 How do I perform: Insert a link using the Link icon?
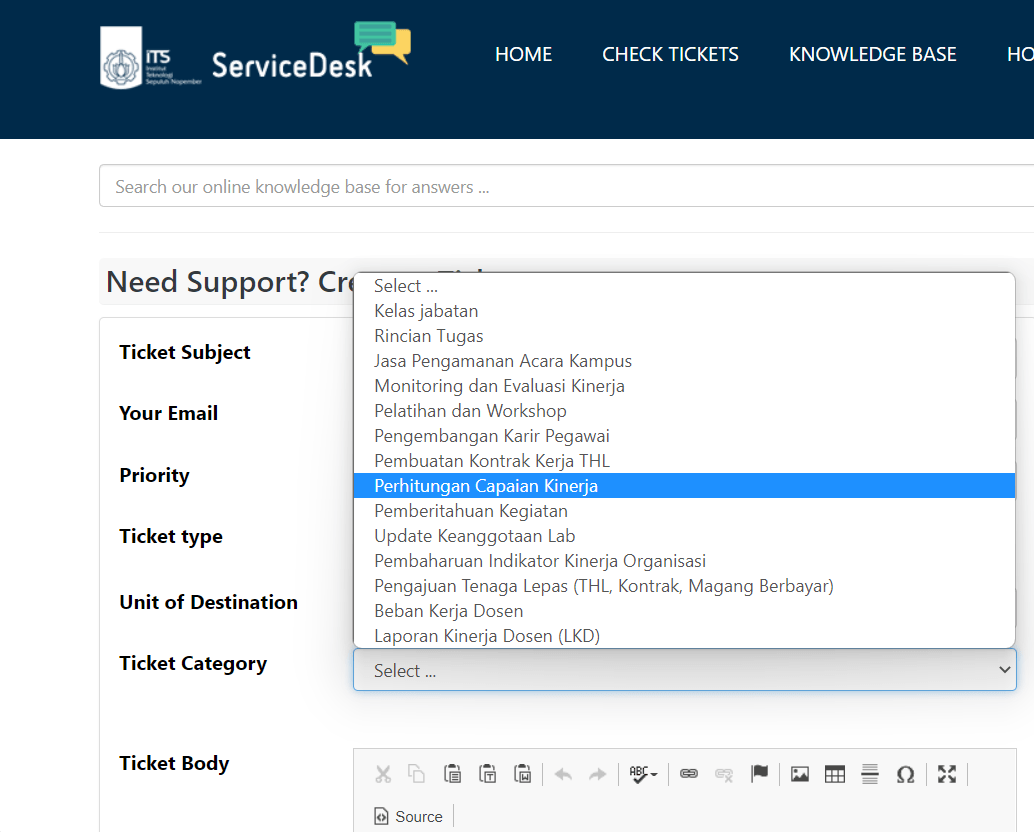click(688, 774)
